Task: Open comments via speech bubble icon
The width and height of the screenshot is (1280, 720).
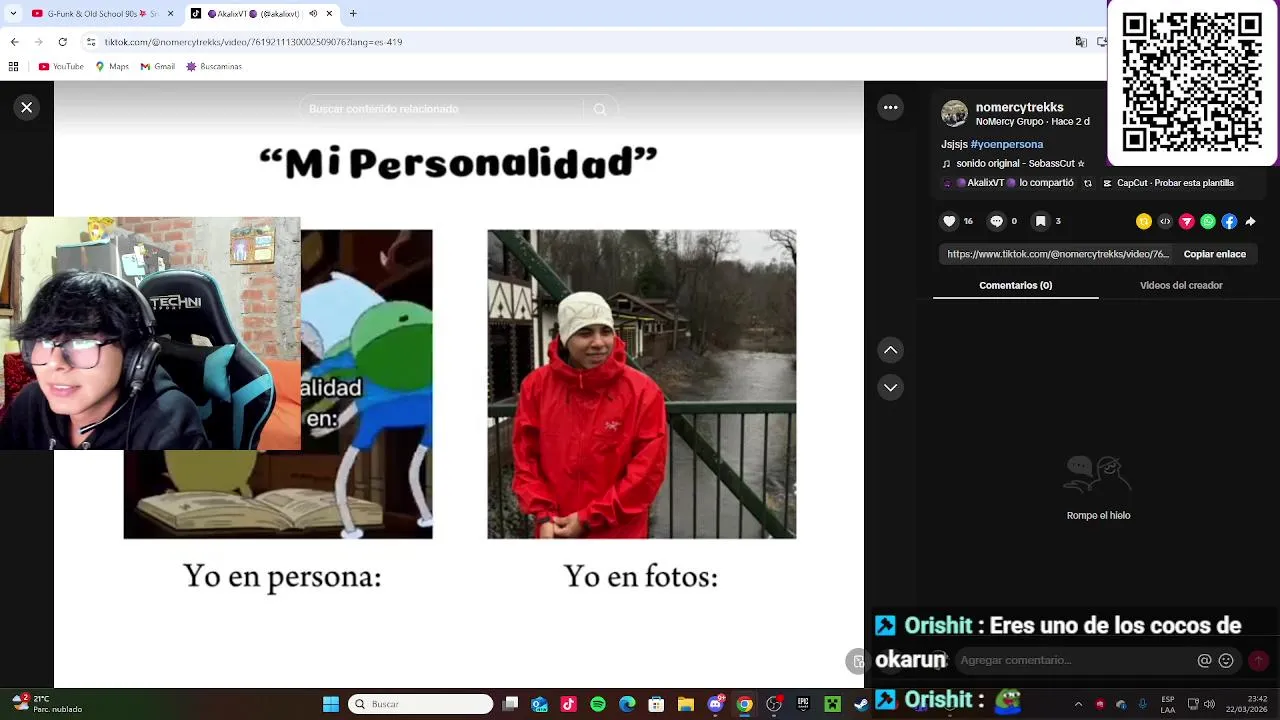Action: pyautogui.click(x=996, y=221)
